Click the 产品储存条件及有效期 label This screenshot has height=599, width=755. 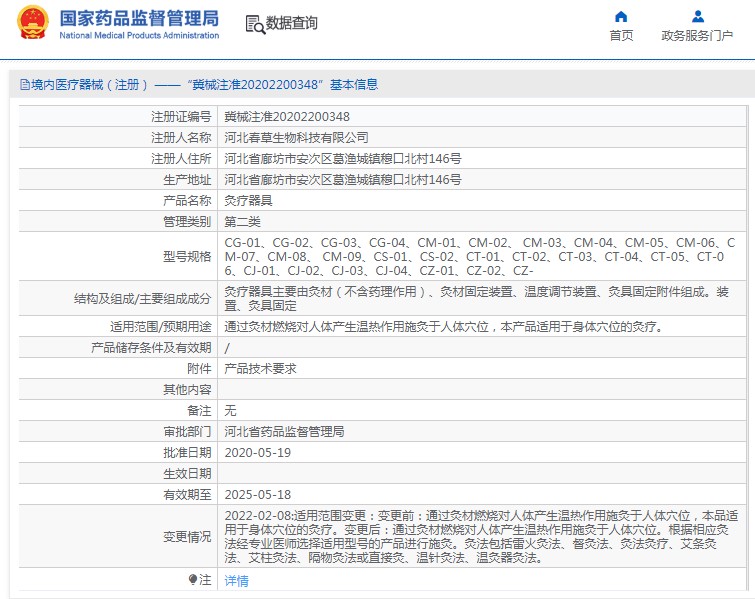pos(151,348)
